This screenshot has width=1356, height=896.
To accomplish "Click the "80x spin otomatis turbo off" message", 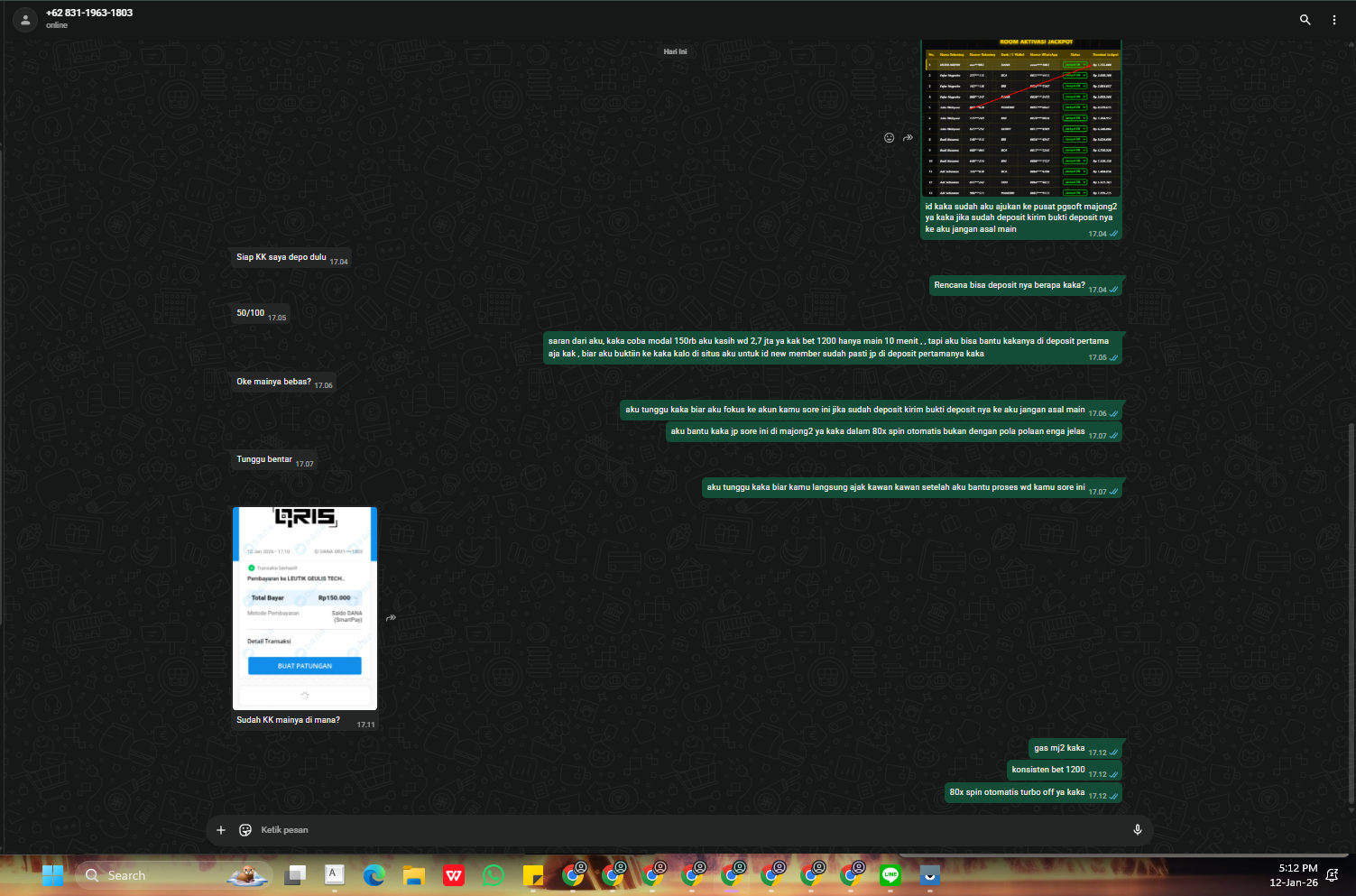I will click(1034, 792).
